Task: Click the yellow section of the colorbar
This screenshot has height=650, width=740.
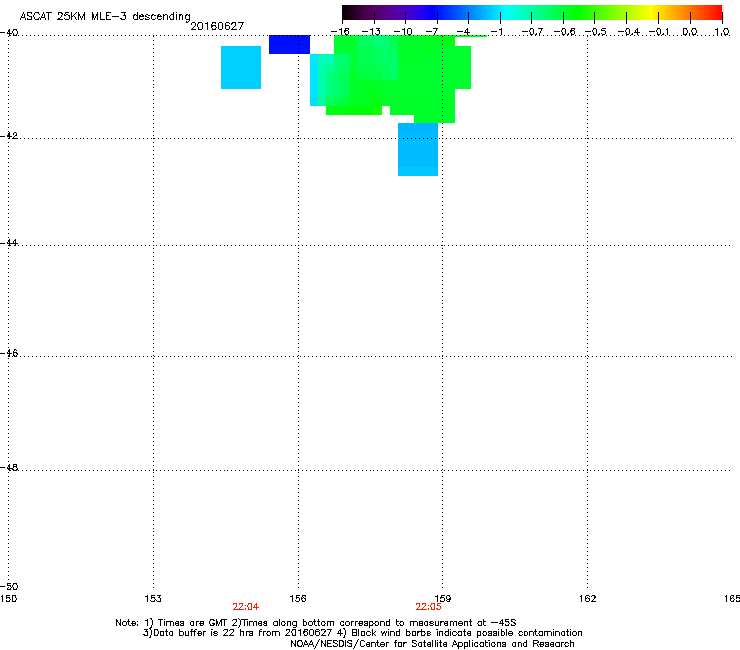Action: (x=652, y=12)
